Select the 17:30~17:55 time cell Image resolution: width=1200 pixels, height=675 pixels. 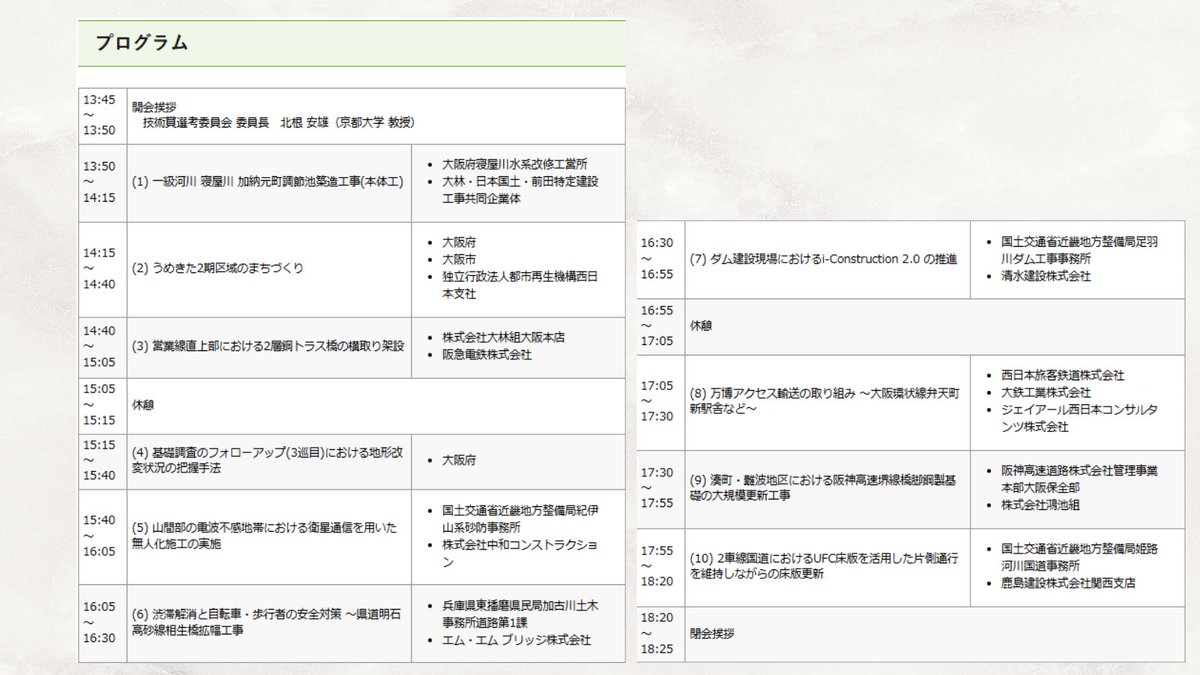click(661, 489)
